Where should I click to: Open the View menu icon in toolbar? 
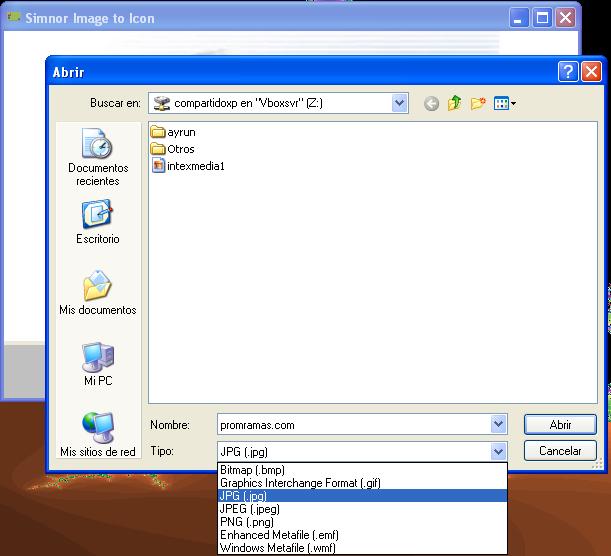click(505, 103)
